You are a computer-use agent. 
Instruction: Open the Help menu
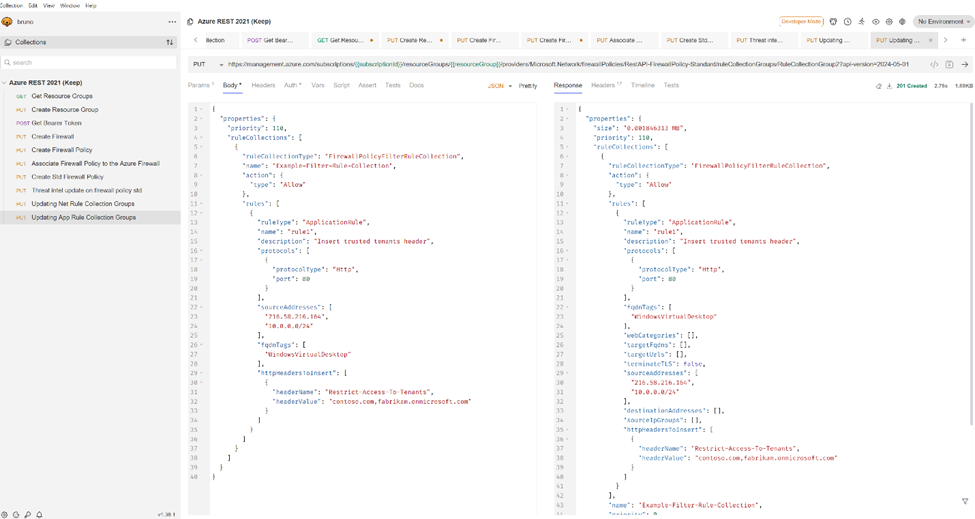91,6
